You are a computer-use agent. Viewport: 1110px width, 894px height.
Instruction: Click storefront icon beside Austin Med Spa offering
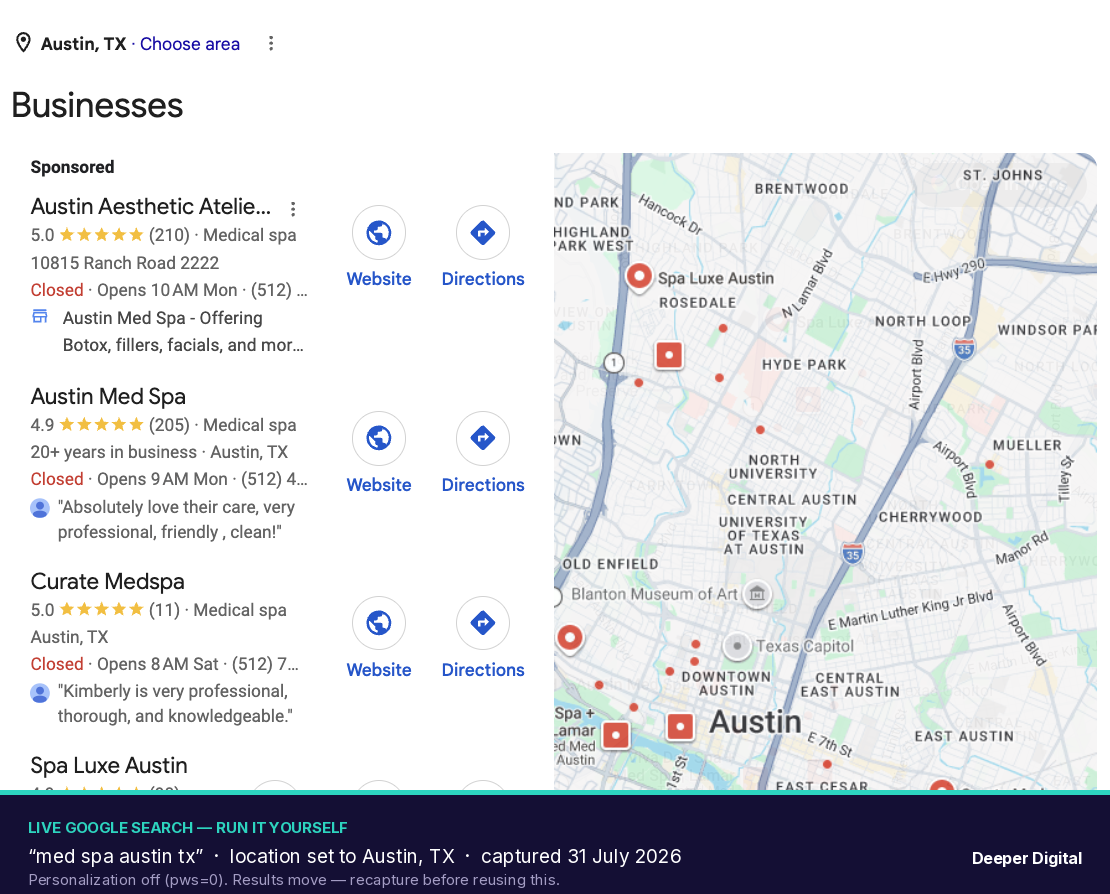click(x=40, y=316)
